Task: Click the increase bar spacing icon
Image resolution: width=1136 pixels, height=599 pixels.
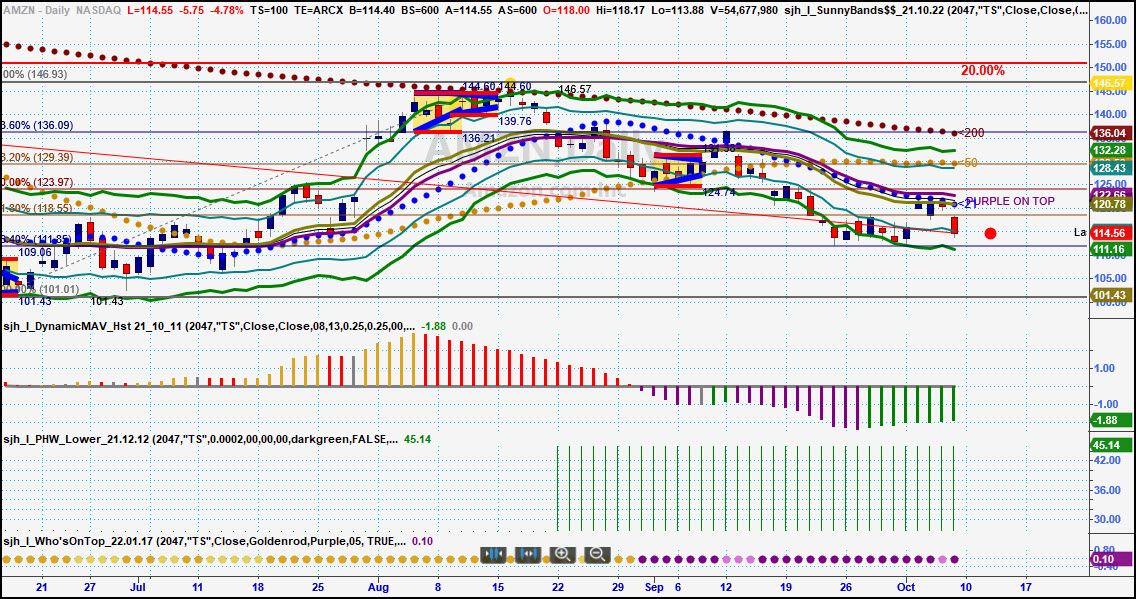Action: click(x=527, y=555)
